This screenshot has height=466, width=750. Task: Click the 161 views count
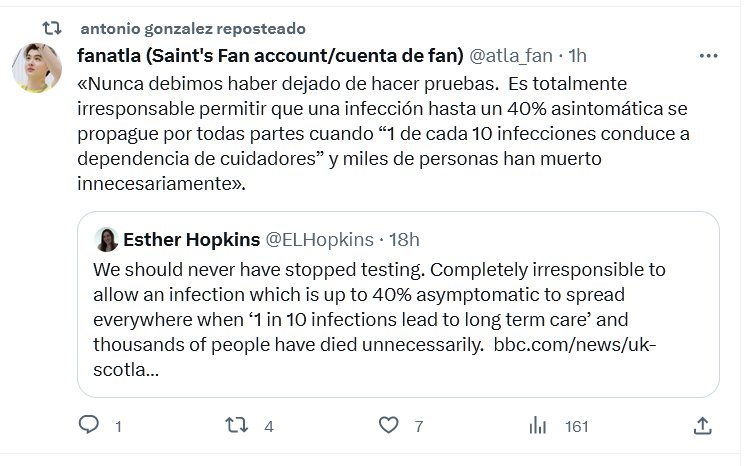577,426
